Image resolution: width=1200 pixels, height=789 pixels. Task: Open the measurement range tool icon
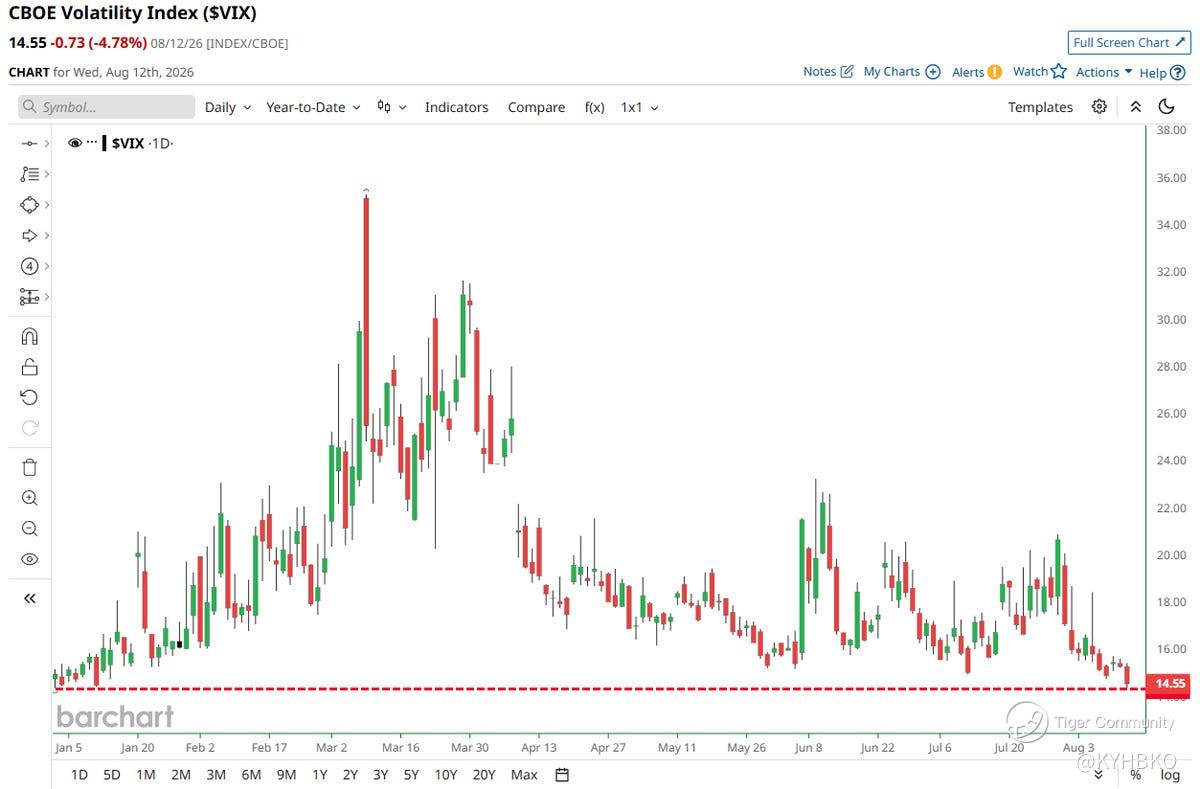[29, 297]
